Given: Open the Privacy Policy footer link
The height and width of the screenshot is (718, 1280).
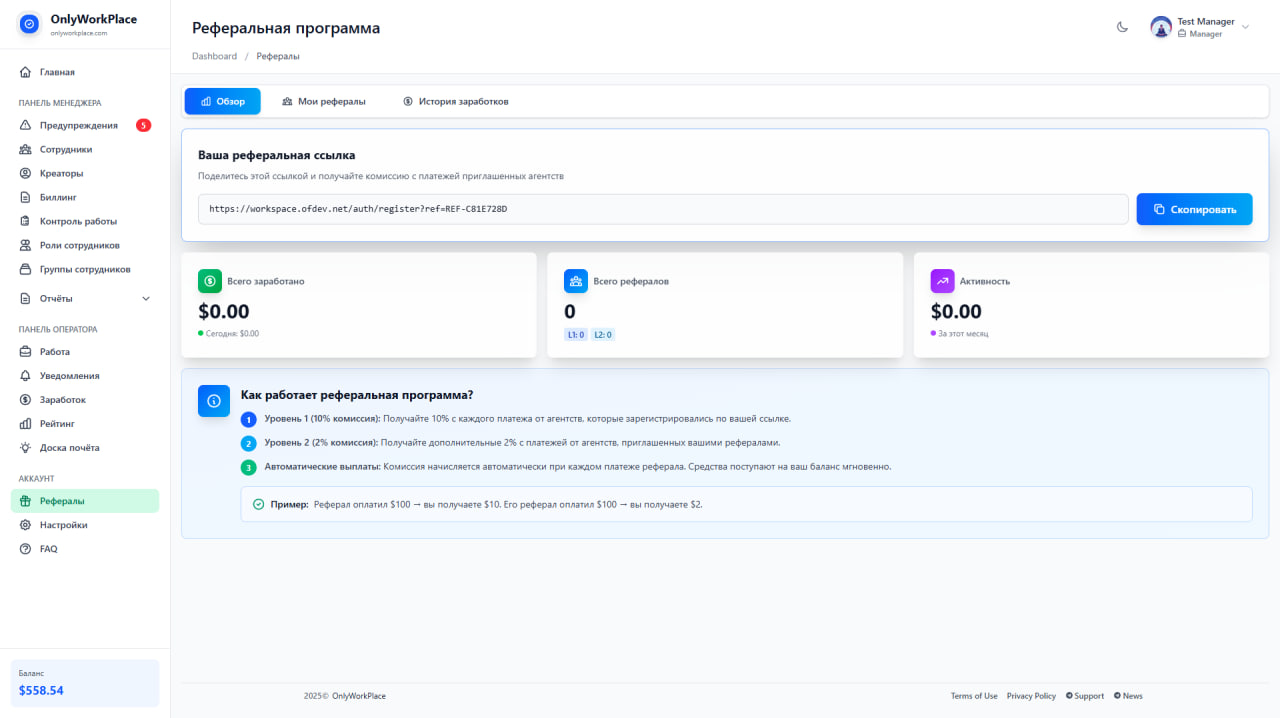Looking at the screenshot, I should (x=1031, y=695).
